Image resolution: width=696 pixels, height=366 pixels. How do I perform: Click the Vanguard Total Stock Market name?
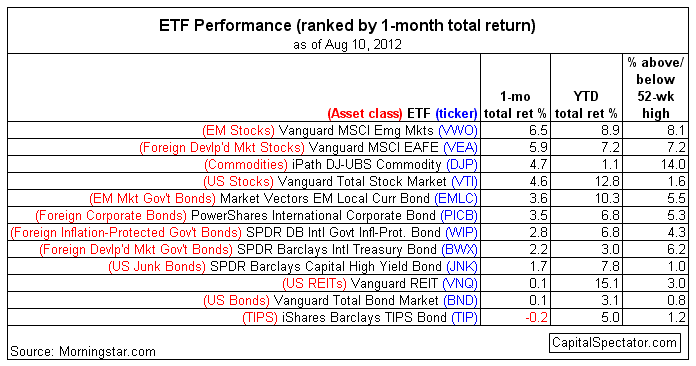pos(362,181)
